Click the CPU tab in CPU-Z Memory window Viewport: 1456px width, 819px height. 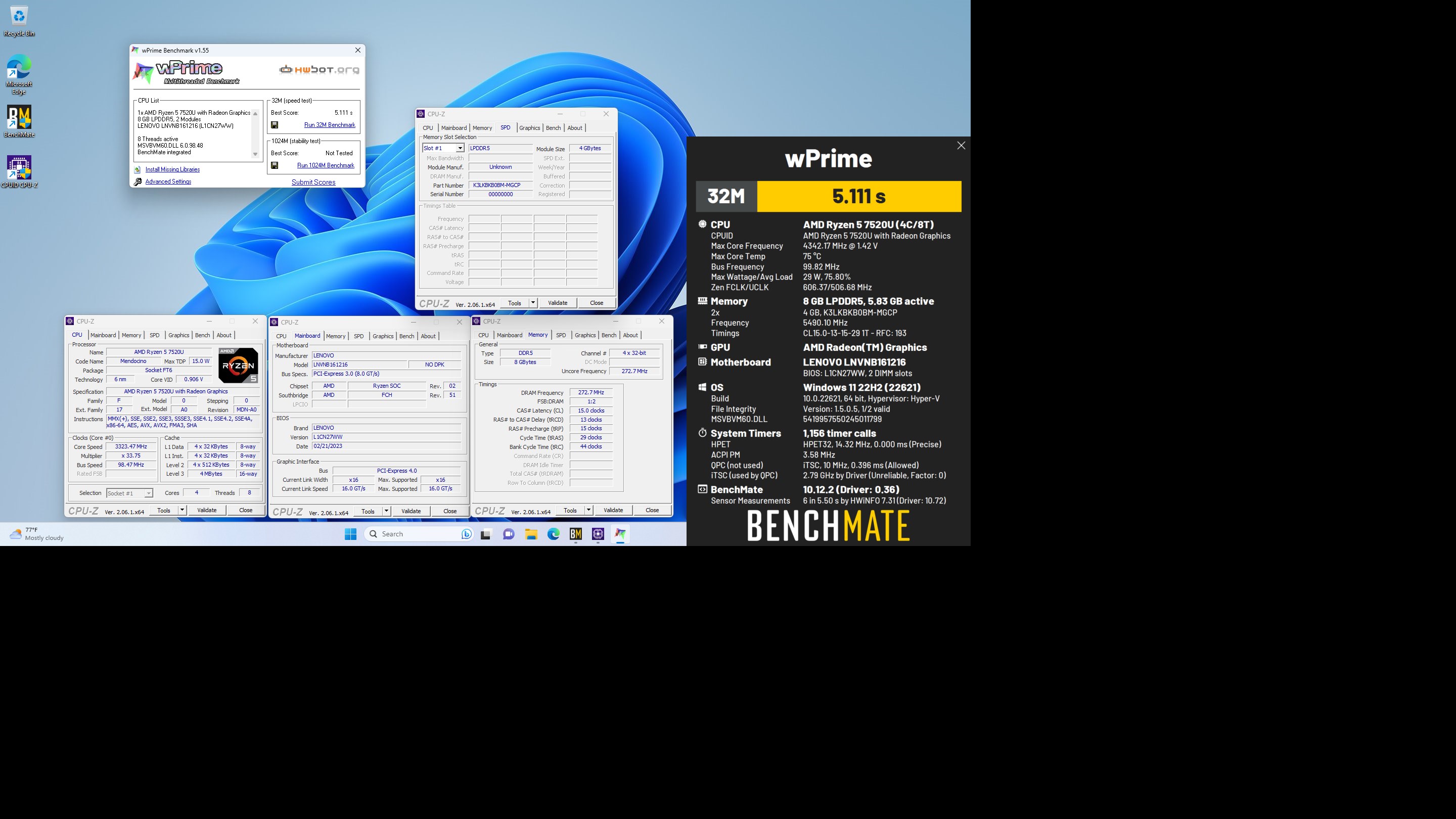tap(483, 336)
